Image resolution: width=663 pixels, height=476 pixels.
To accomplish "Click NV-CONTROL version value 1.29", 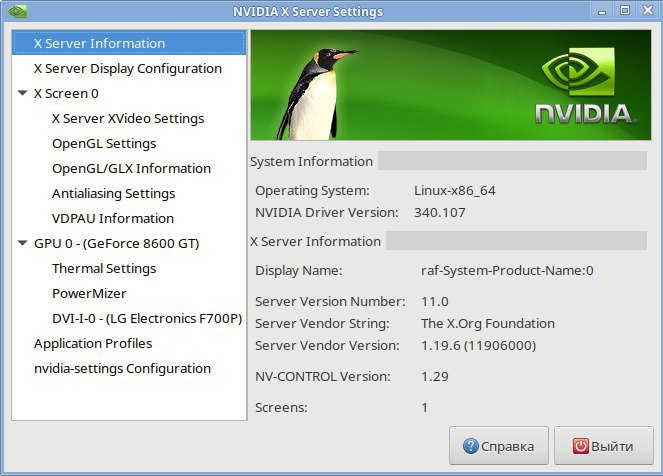I will point(435,376).
